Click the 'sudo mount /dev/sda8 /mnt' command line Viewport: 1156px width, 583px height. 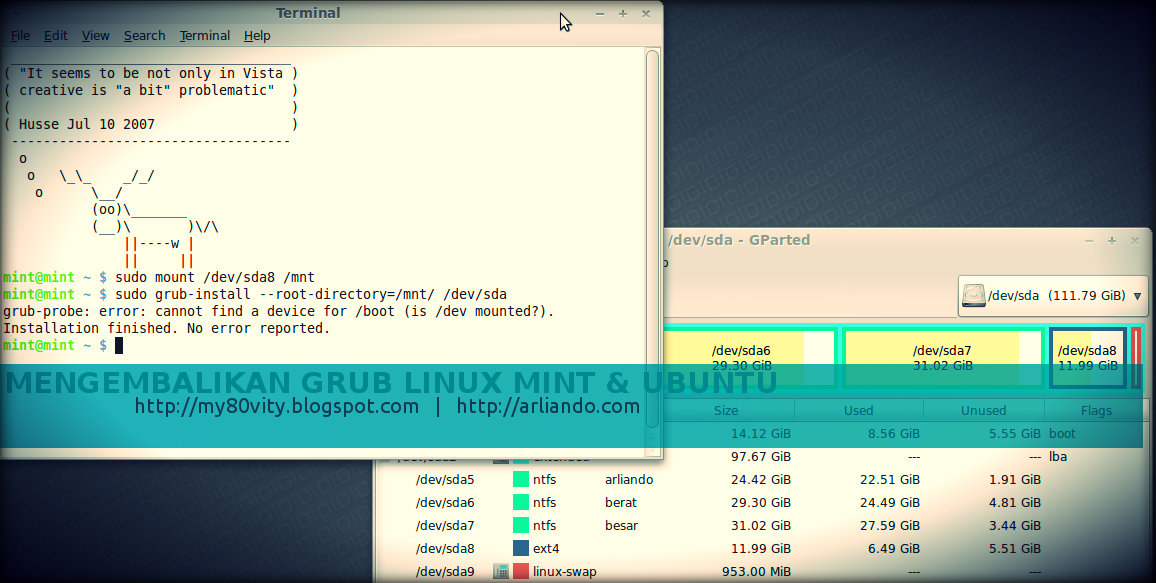coord(215,277)
